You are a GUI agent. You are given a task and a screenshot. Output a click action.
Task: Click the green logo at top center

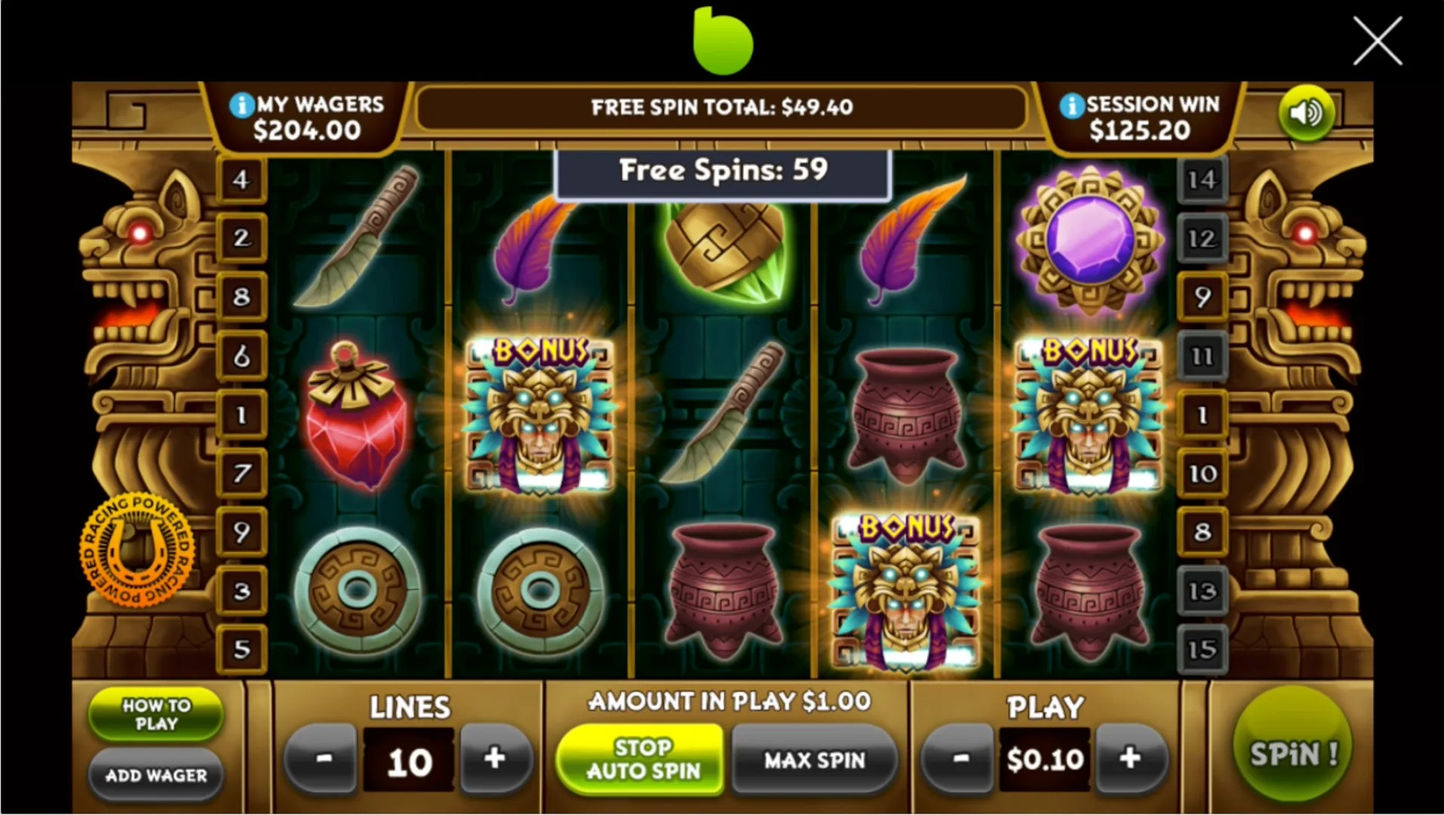[x=722, y=40]
